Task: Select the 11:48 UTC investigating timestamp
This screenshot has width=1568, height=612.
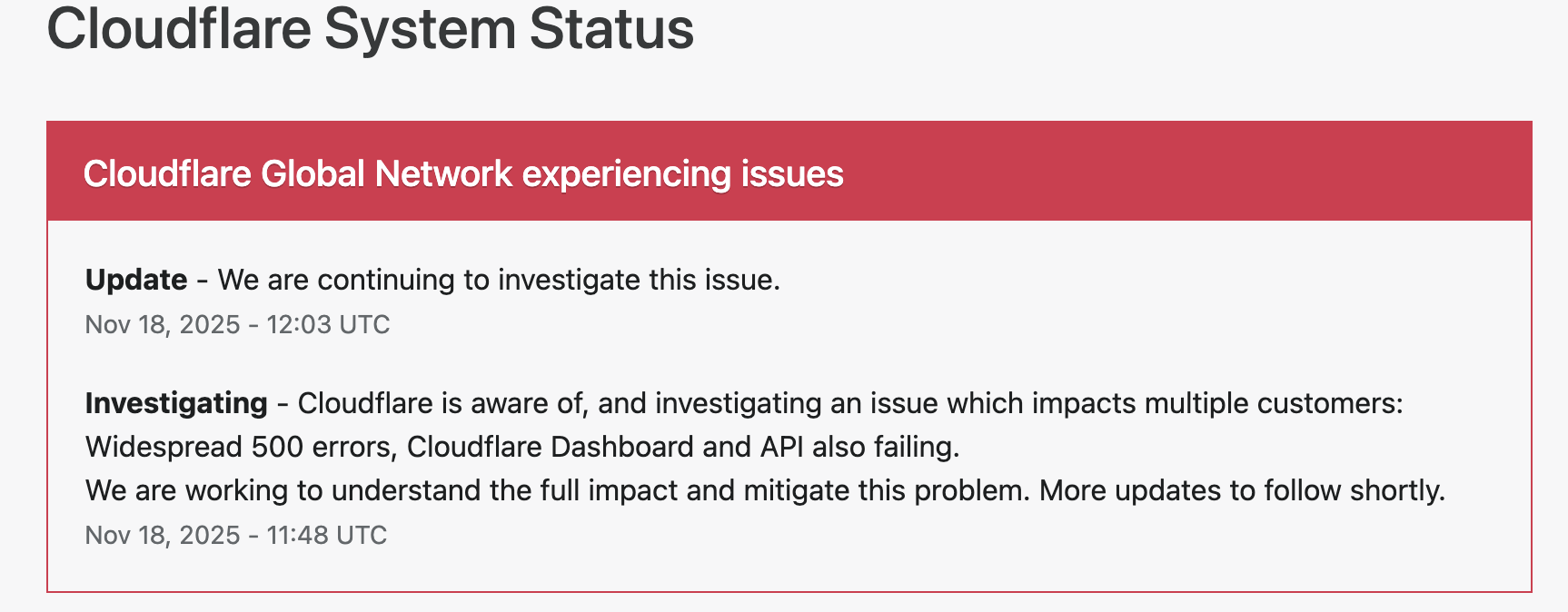Action: pos(235,536)
